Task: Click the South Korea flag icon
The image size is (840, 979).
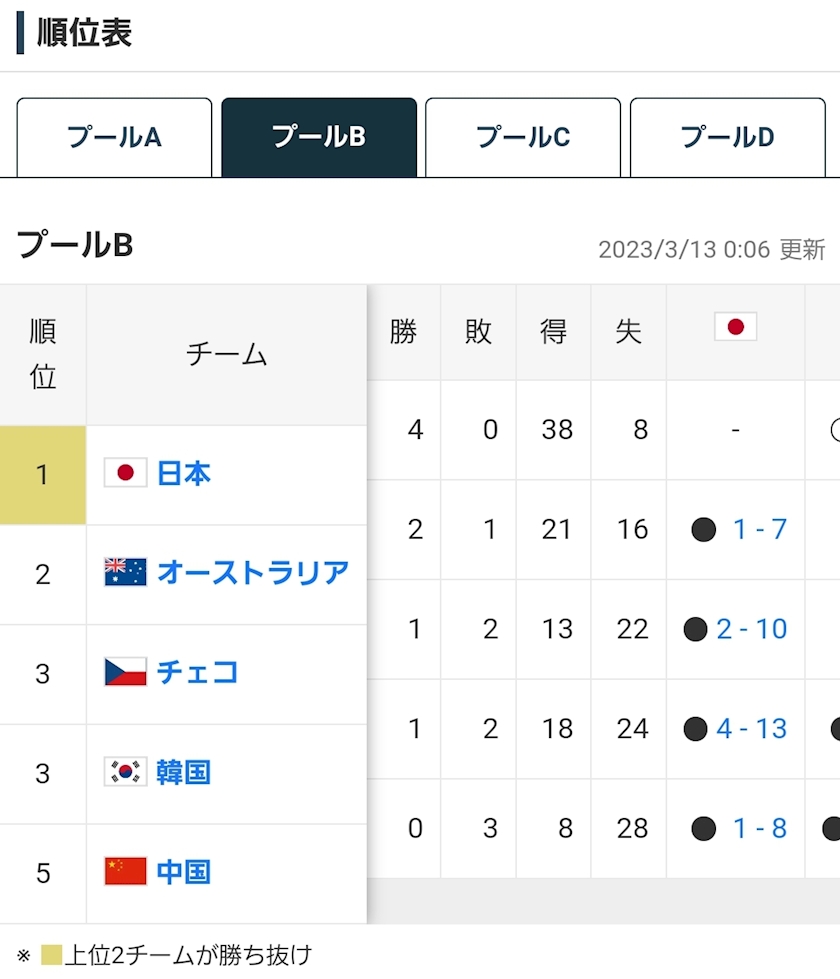Action: click(125, 772)
